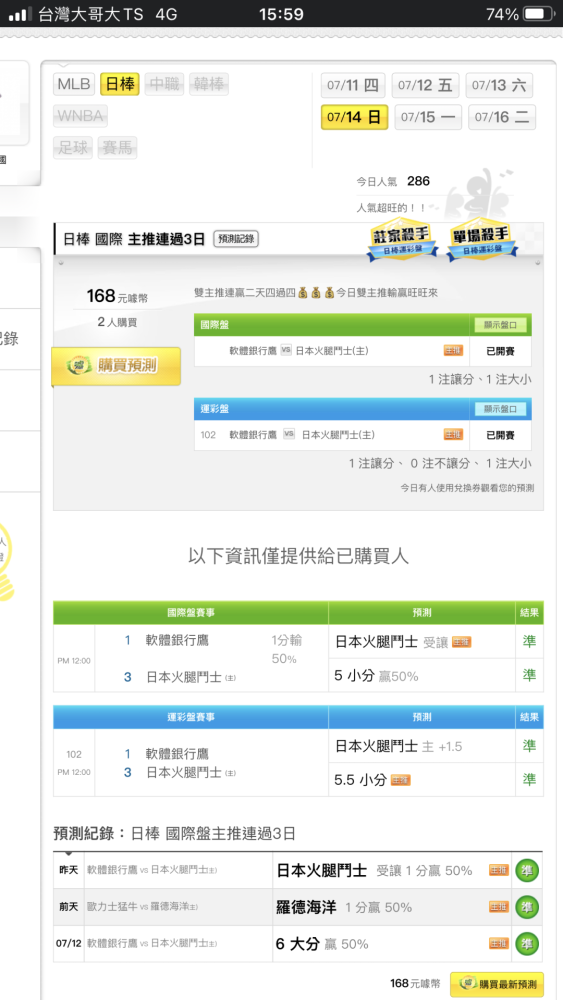
Task: Click 羅德海洋 prediction text
Action: pyautogui.click(x=306, y=907)
